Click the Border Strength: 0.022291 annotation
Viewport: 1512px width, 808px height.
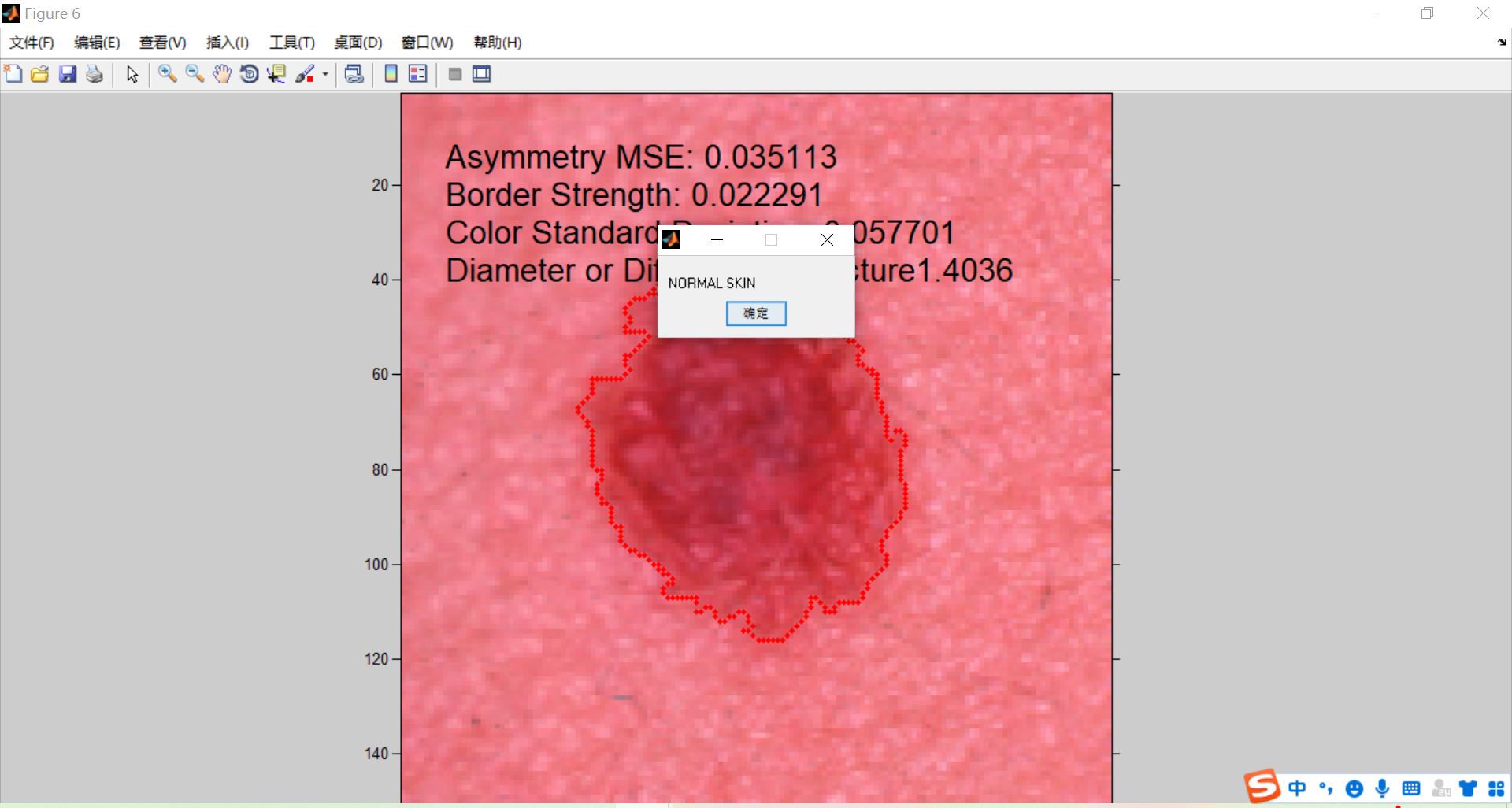click(x=634, y=195)
